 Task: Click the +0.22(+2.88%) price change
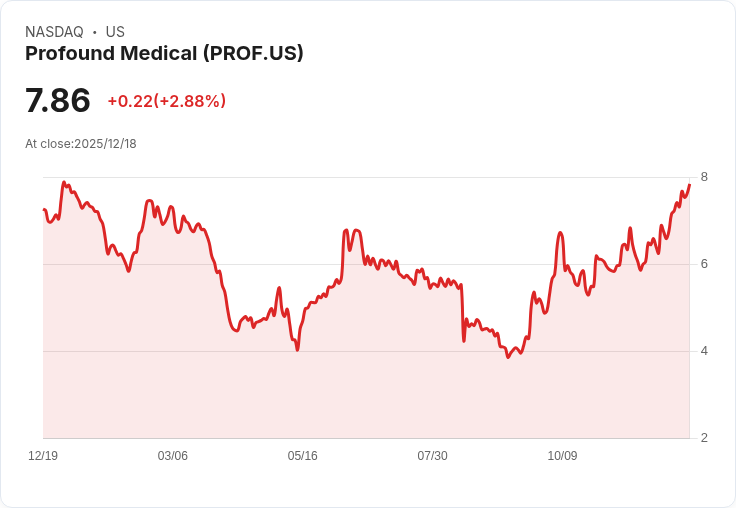[167, 101]
